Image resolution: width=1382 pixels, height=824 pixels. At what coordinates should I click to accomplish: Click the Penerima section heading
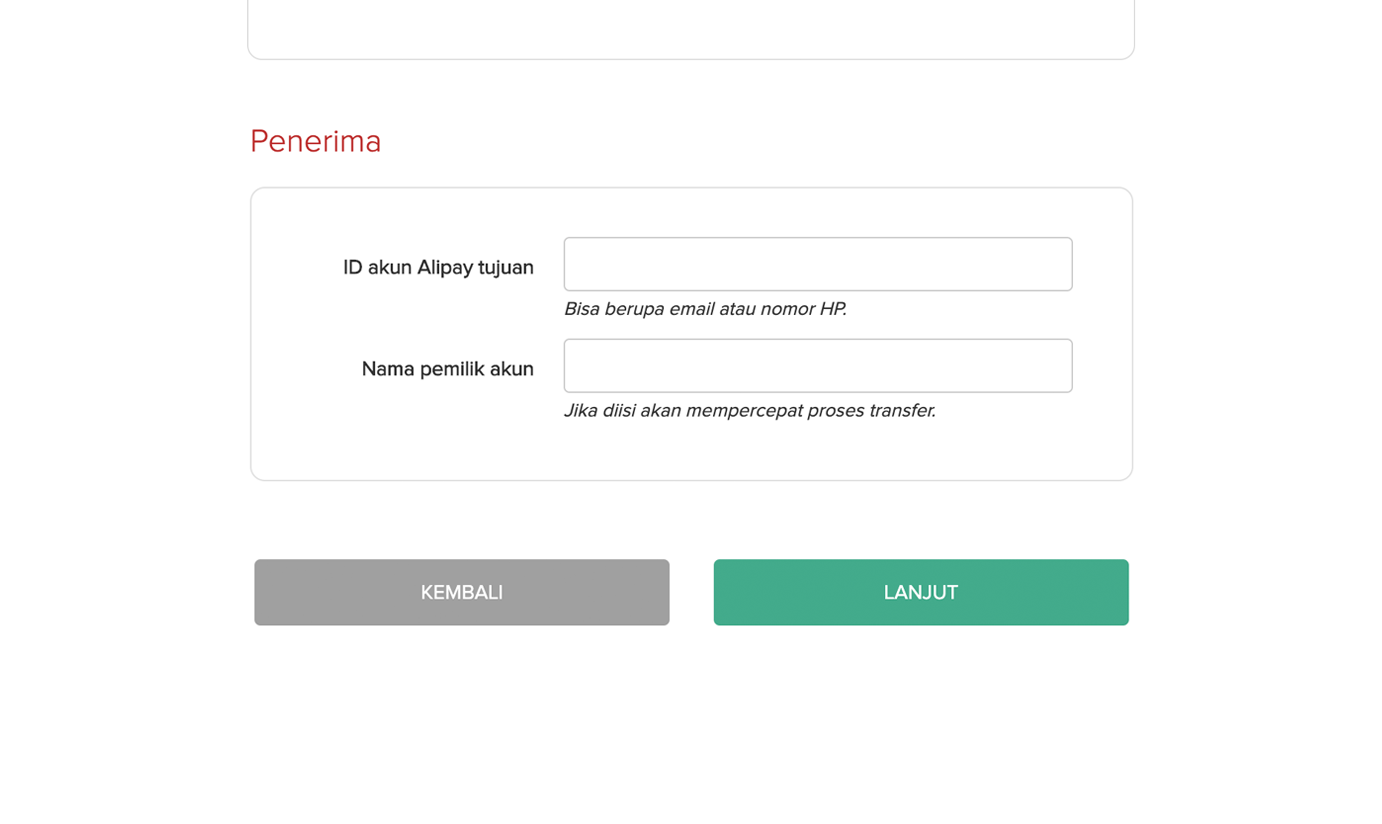click(x=315, y=141)
